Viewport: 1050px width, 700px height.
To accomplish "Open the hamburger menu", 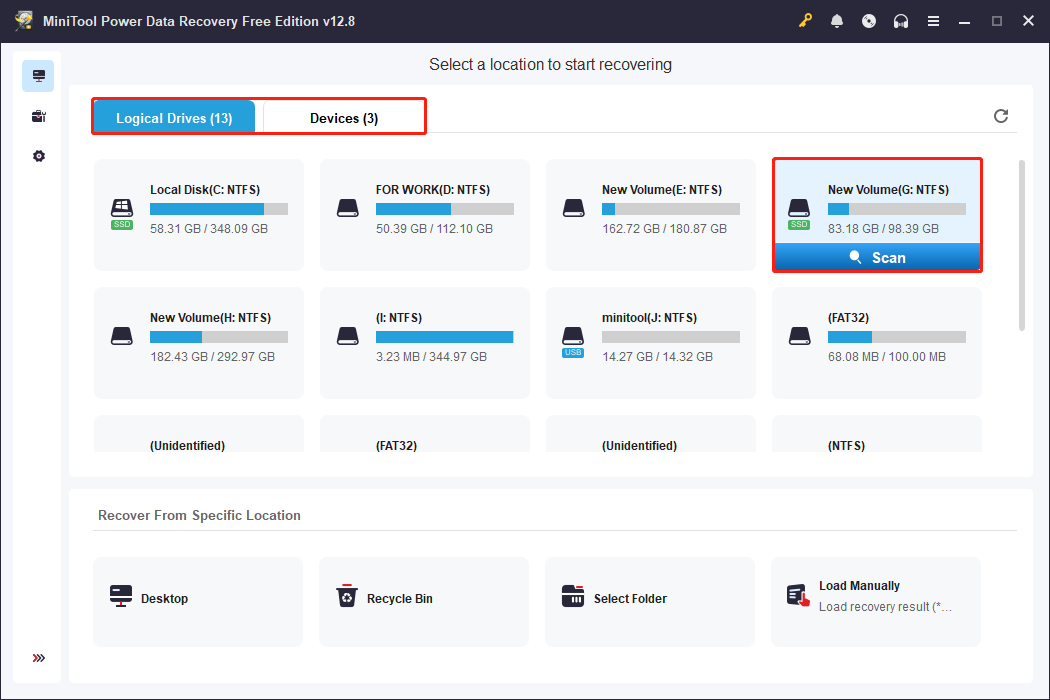I will click(933, 21).
